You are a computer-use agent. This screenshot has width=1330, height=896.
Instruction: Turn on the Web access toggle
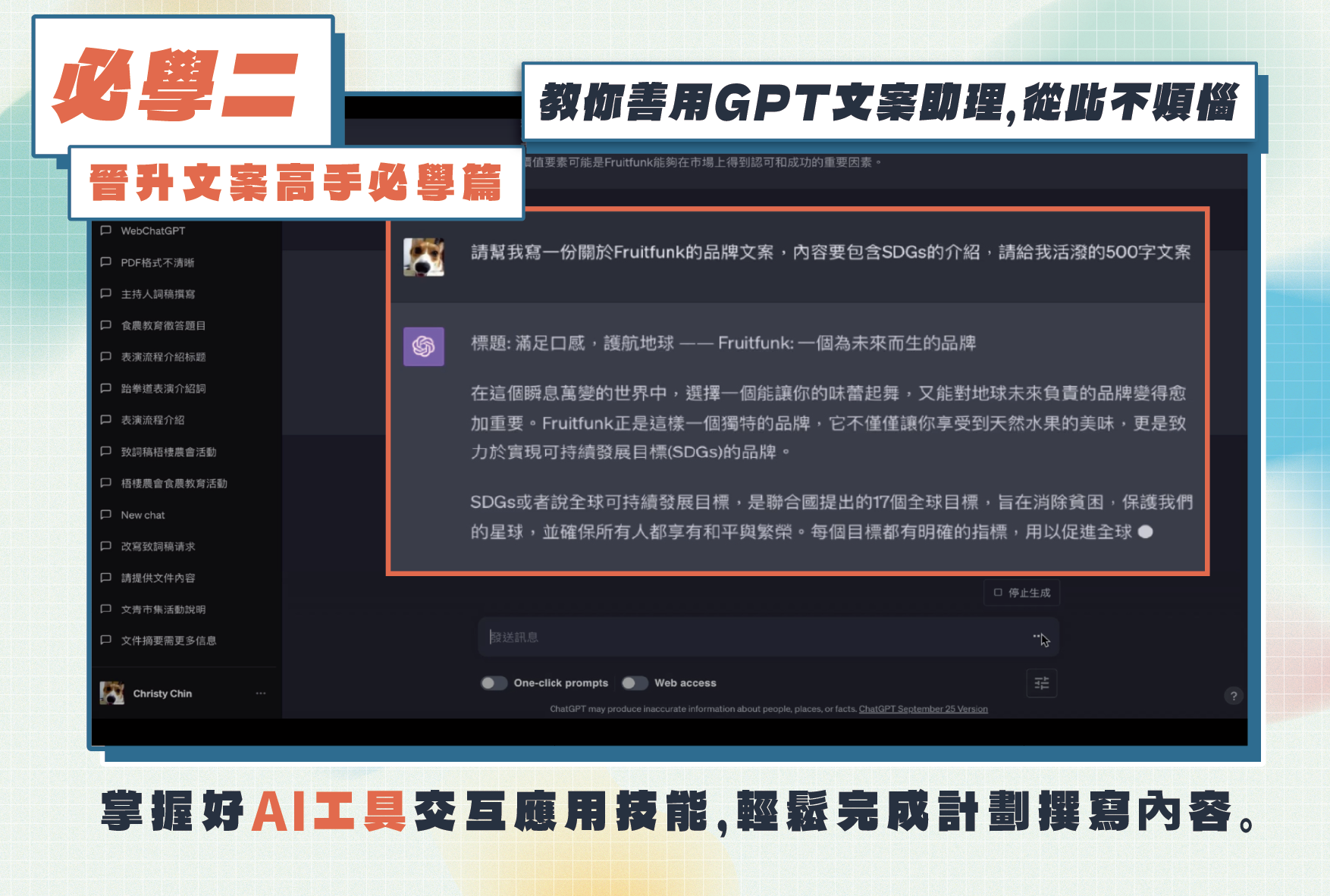tap(635, 683)
